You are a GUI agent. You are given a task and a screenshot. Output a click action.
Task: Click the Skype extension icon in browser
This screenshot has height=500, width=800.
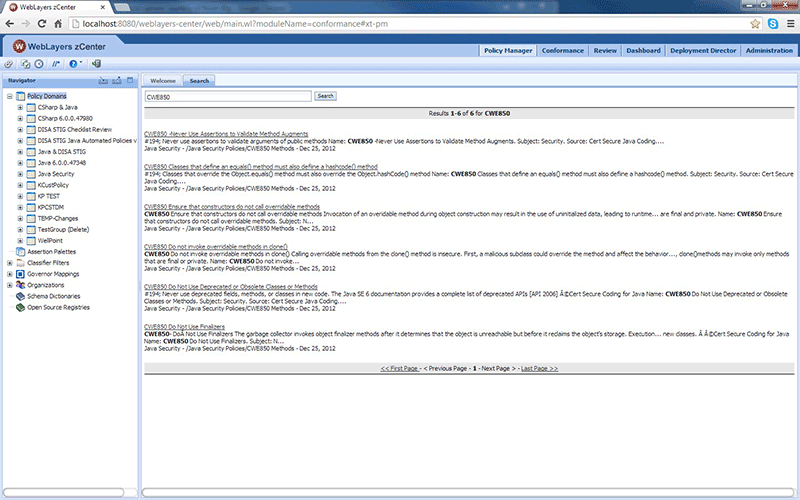click(773, 23)
